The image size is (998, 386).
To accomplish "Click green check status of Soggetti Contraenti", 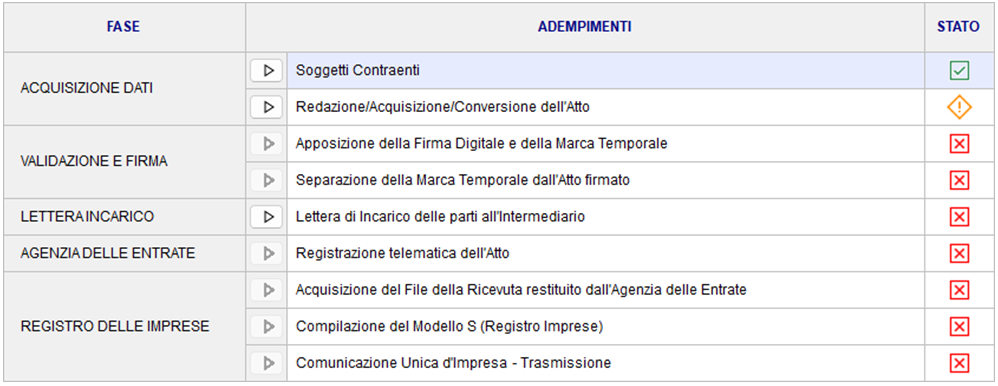I will [959, 71].
